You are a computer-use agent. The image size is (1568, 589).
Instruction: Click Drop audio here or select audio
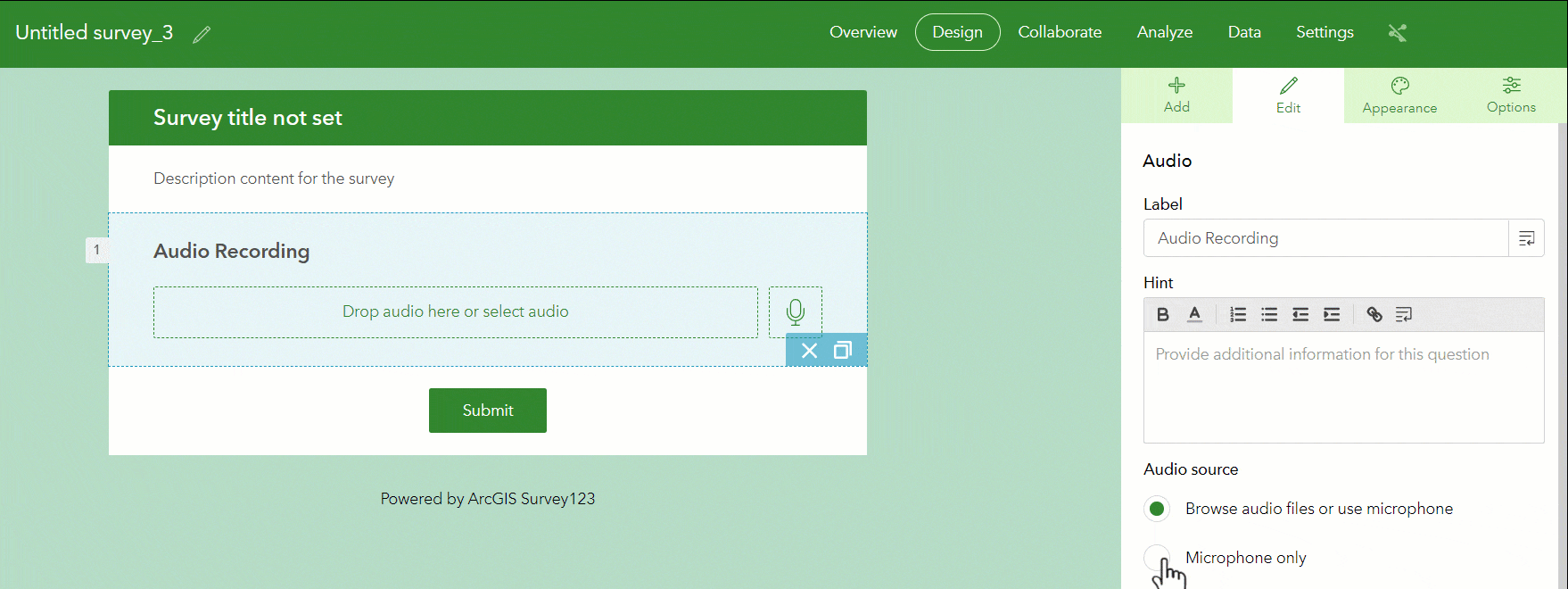point(455,312)
